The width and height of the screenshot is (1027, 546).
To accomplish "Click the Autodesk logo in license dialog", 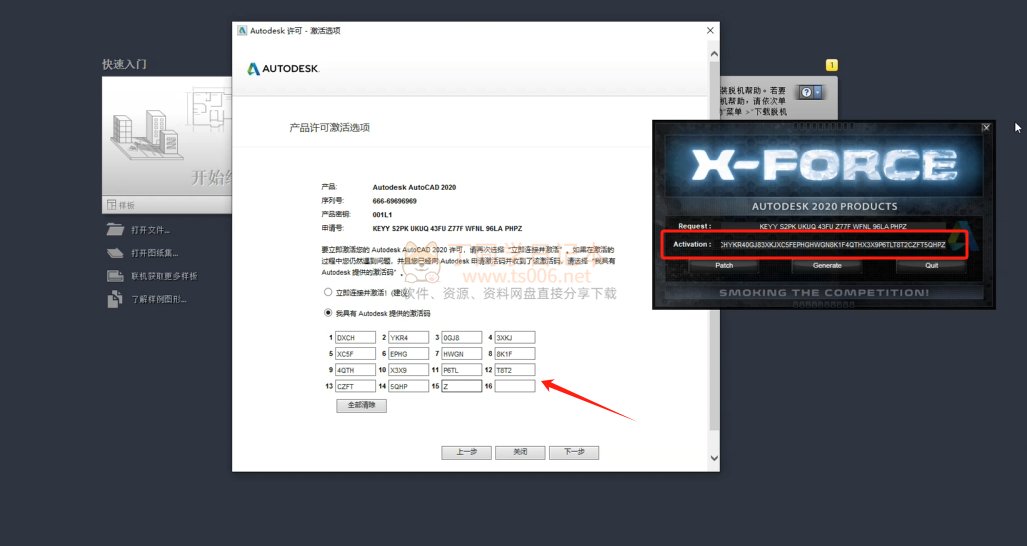I will click(x=283, y=69).
